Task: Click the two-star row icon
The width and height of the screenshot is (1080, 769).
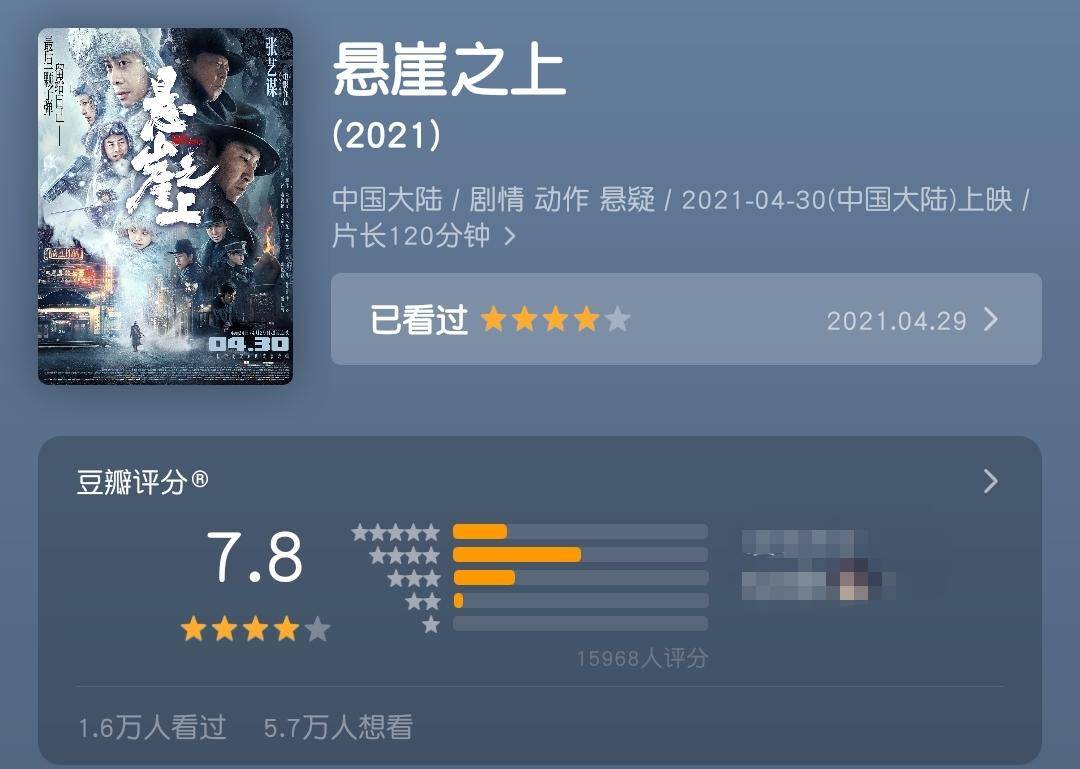Action: click(423, 602)
